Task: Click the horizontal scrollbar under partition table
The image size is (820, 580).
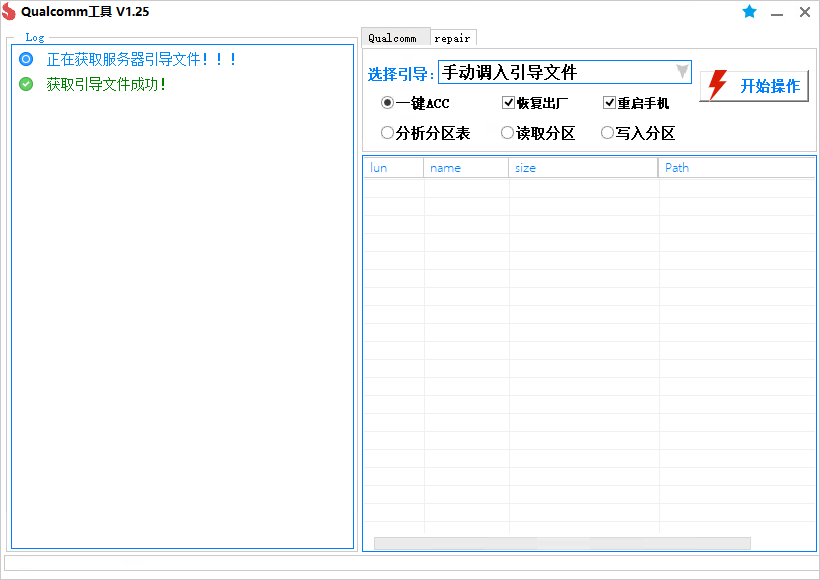Action: coord(561,543)
